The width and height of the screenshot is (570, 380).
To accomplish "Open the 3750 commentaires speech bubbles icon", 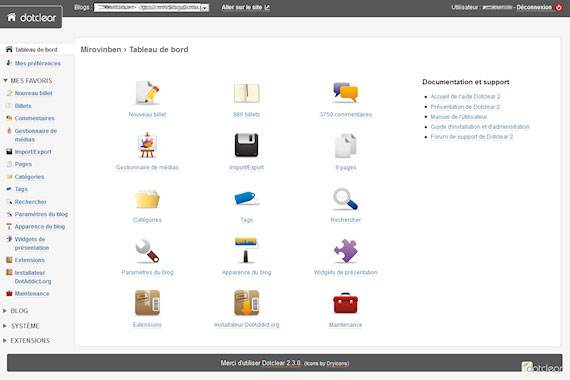I will tap(345, 92).
